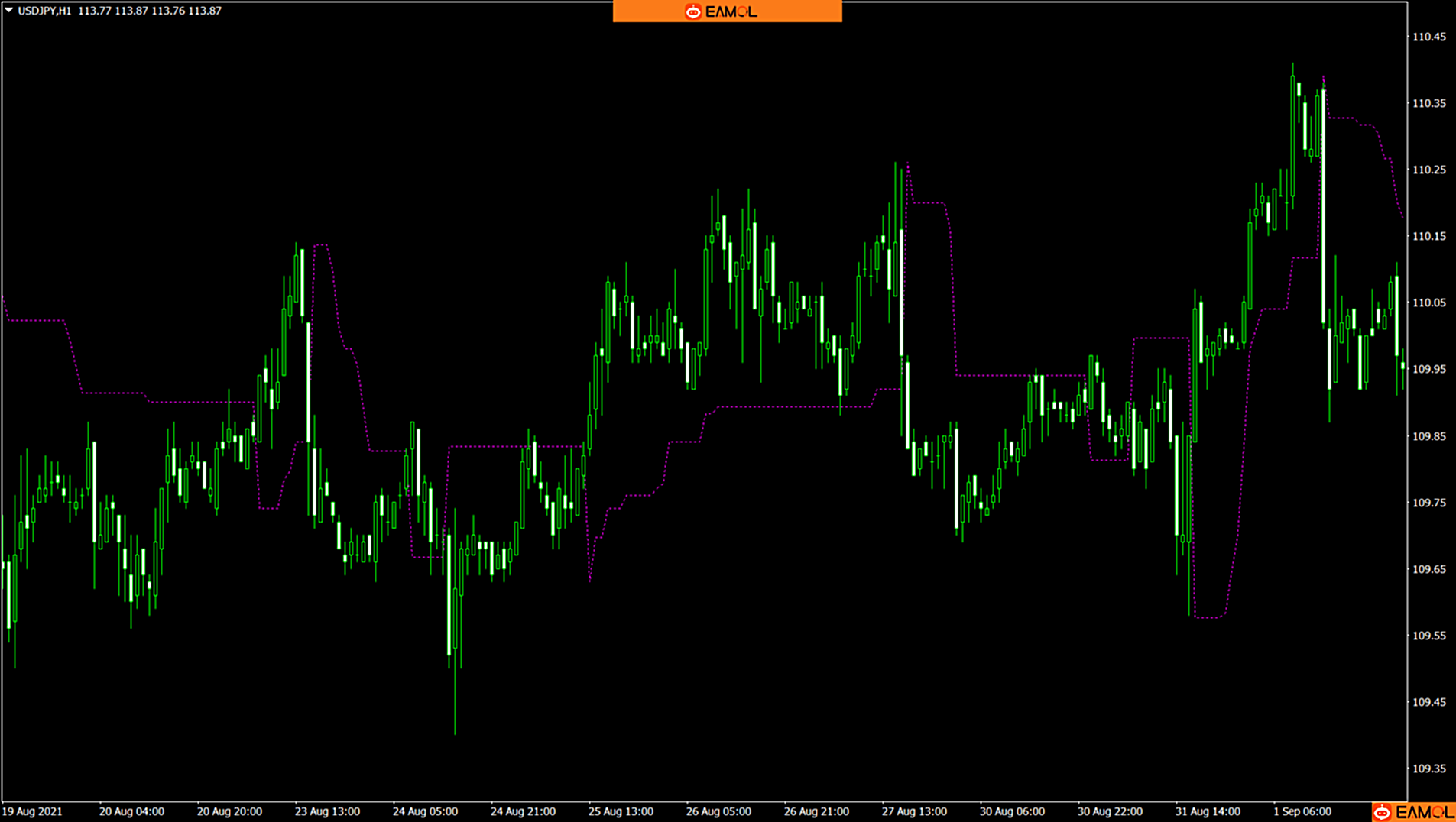This screenshot has height=822, width=1456.
Task: Click the 19 Aug 2021 time label
Action: [x=32, y=811]
